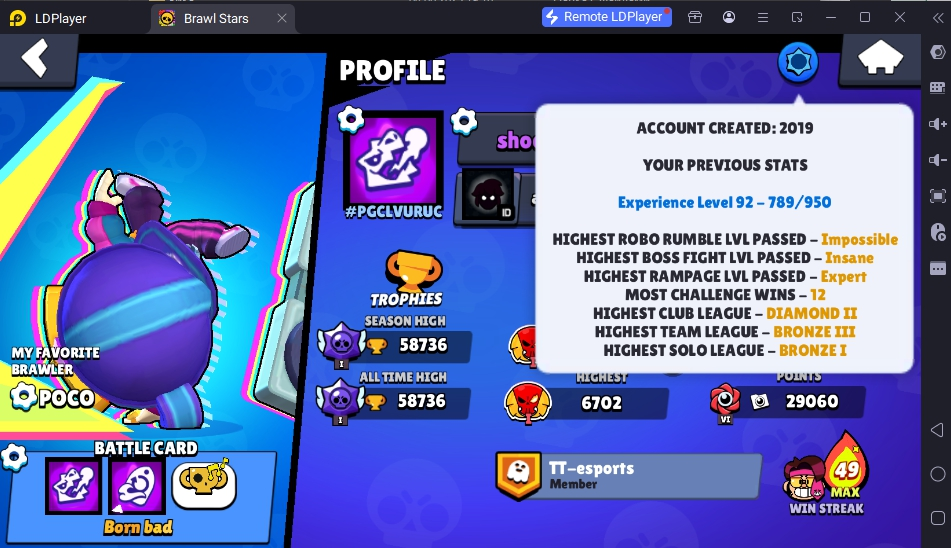951x548 pixels.
Task: Edit the profile icon using its gear
Action: [x=351, y=120]
